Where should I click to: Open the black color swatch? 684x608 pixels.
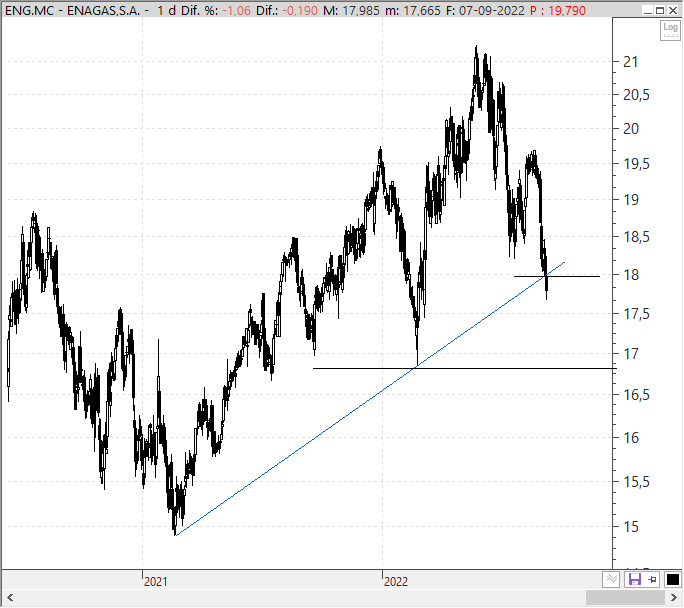673,579
